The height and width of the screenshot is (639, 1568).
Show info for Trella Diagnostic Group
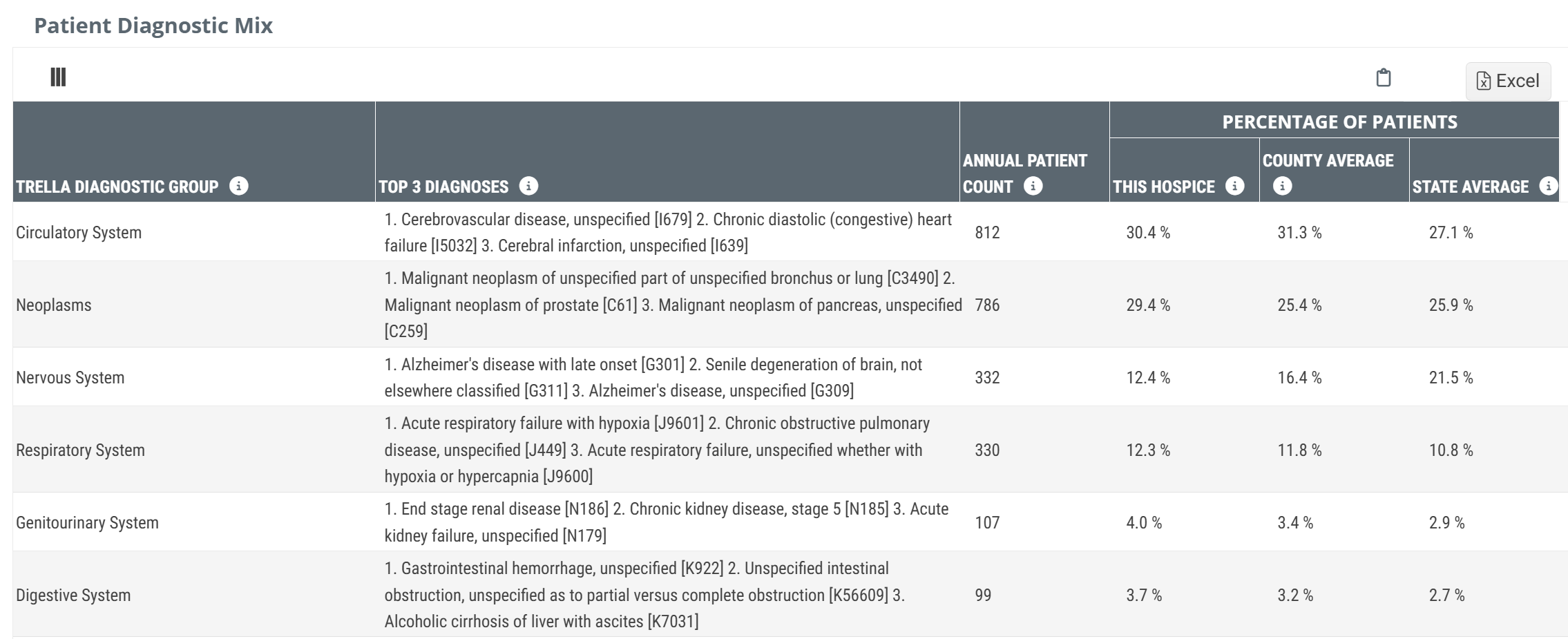click(x=239, y=186)
